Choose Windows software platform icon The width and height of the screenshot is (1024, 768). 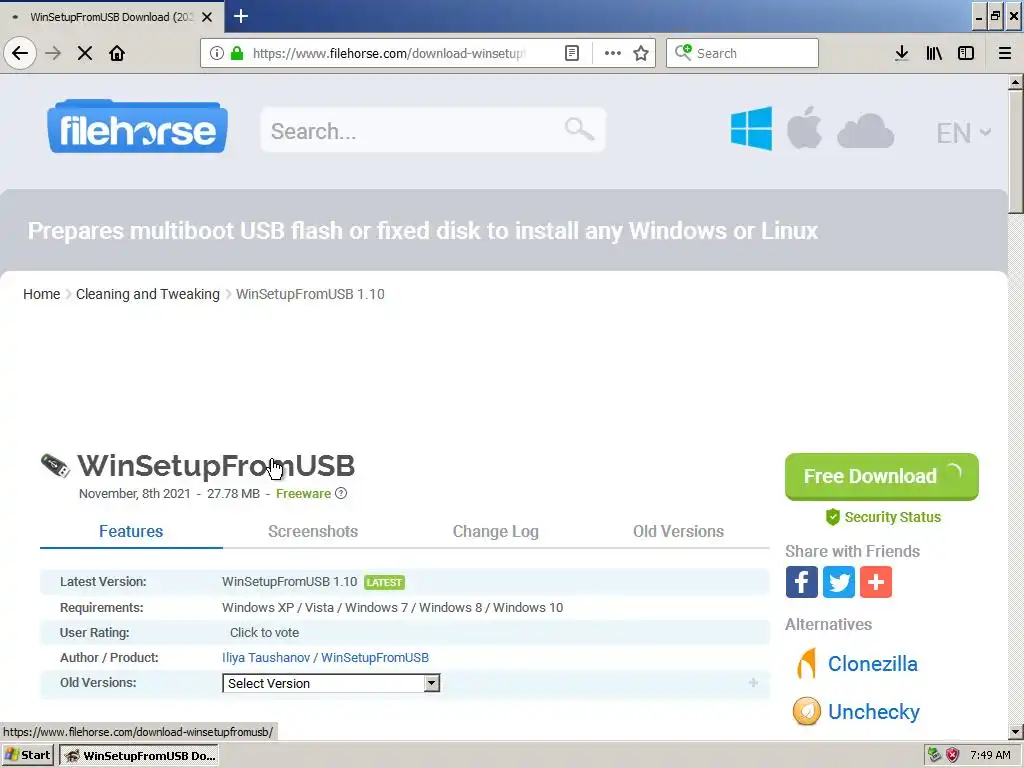(x=751, y=129)
